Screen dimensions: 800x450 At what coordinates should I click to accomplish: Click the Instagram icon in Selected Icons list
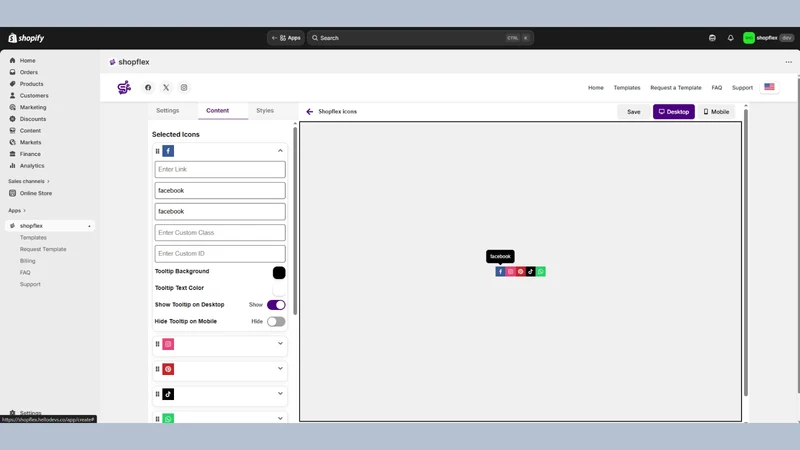[168, 344]
